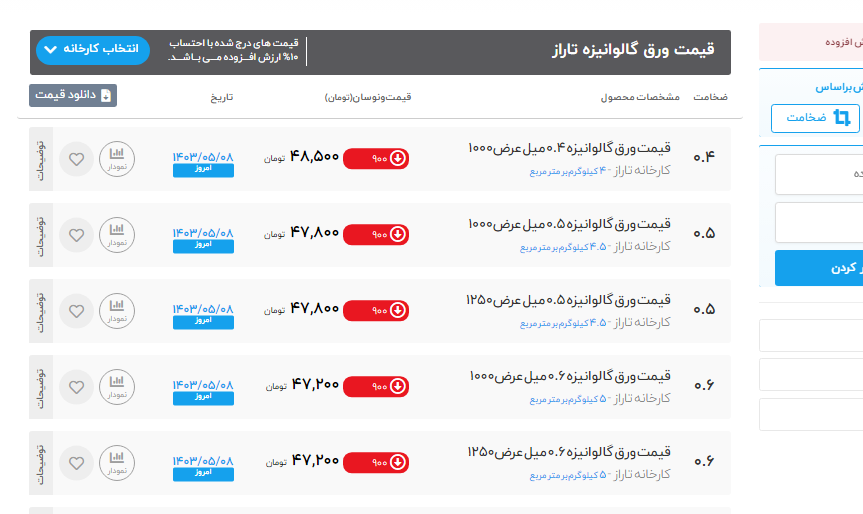
Task: Open chart for 0.4mm width 1000 sheet
Action: (117, 158)
